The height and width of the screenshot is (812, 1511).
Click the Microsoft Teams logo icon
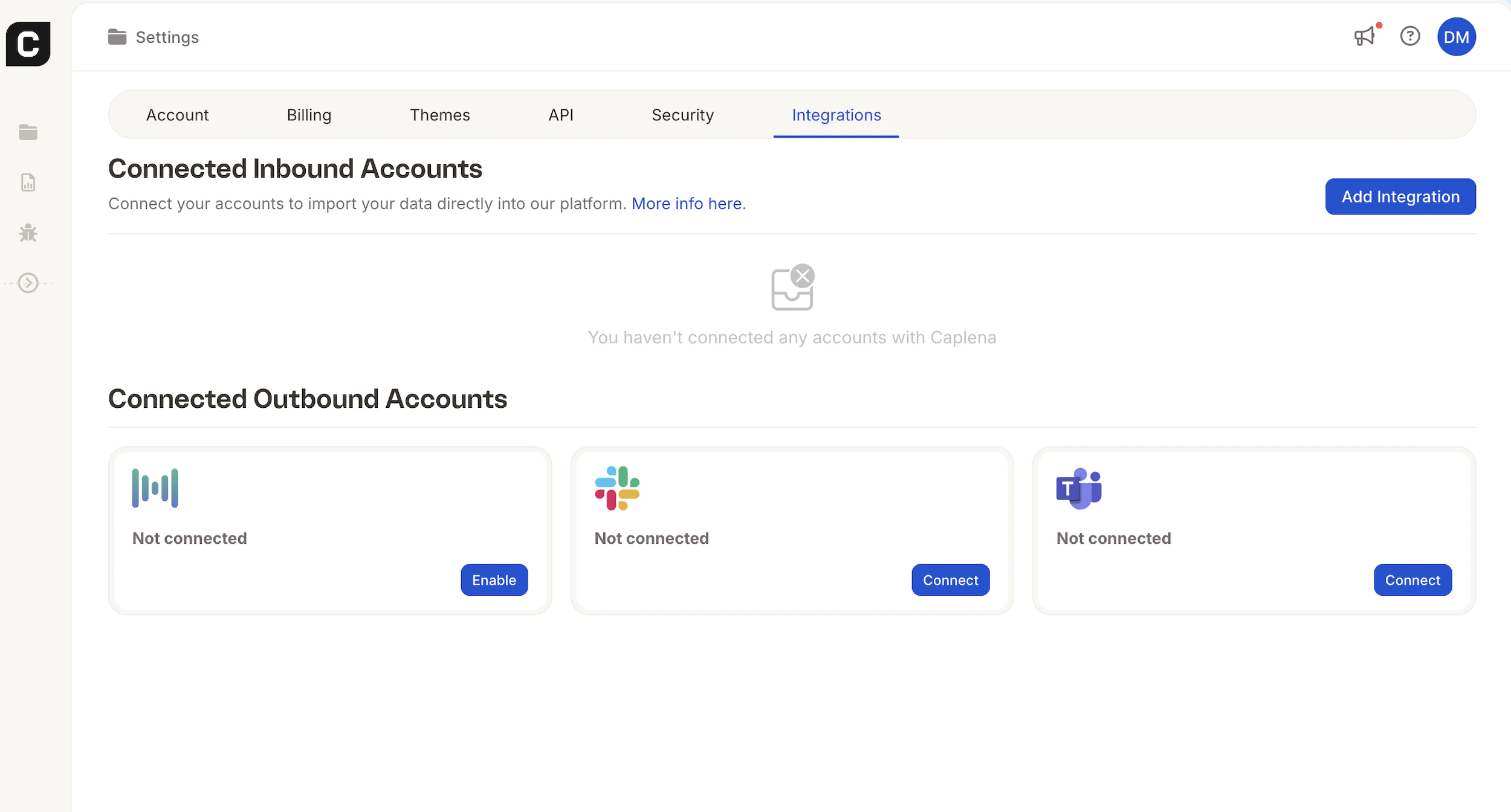1079,488
